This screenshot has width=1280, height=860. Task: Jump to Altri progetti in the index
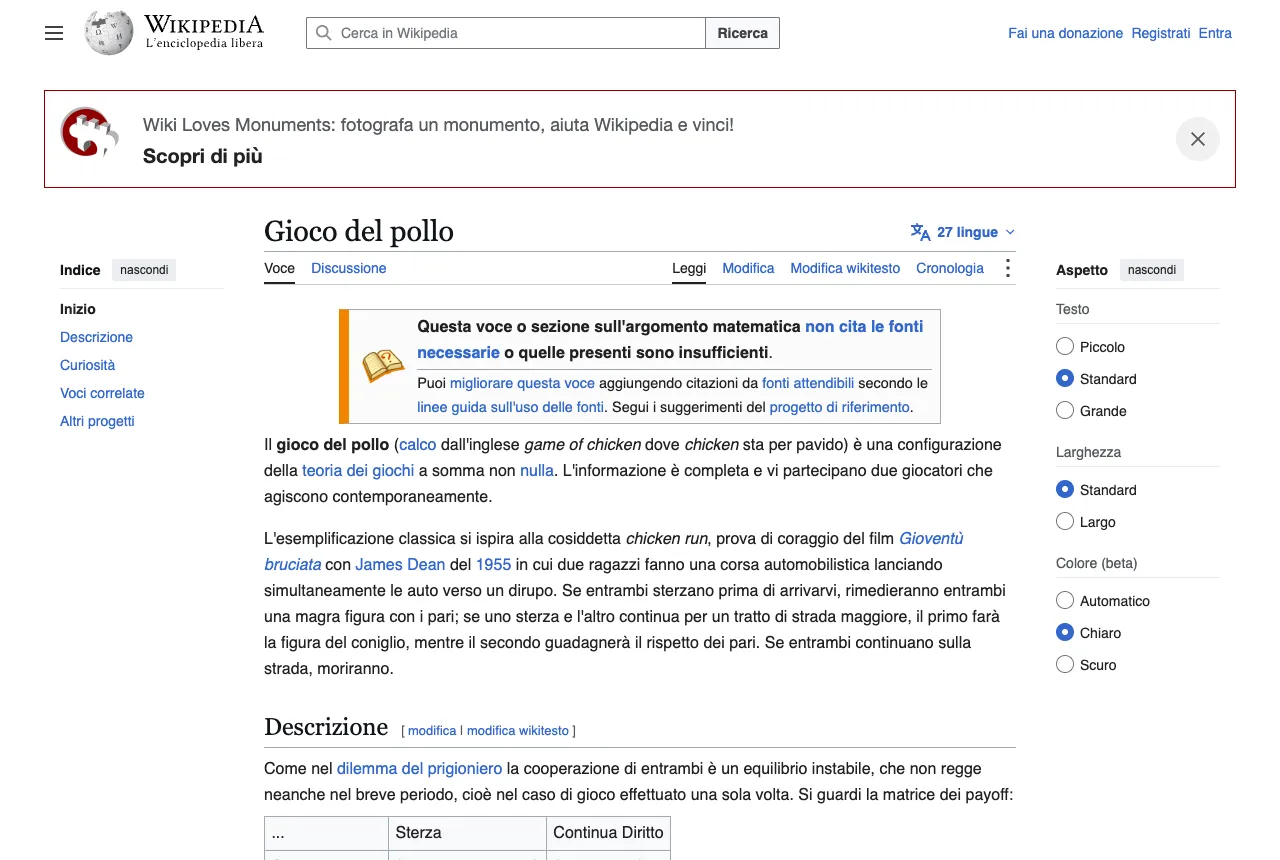[x=97, y=421]
